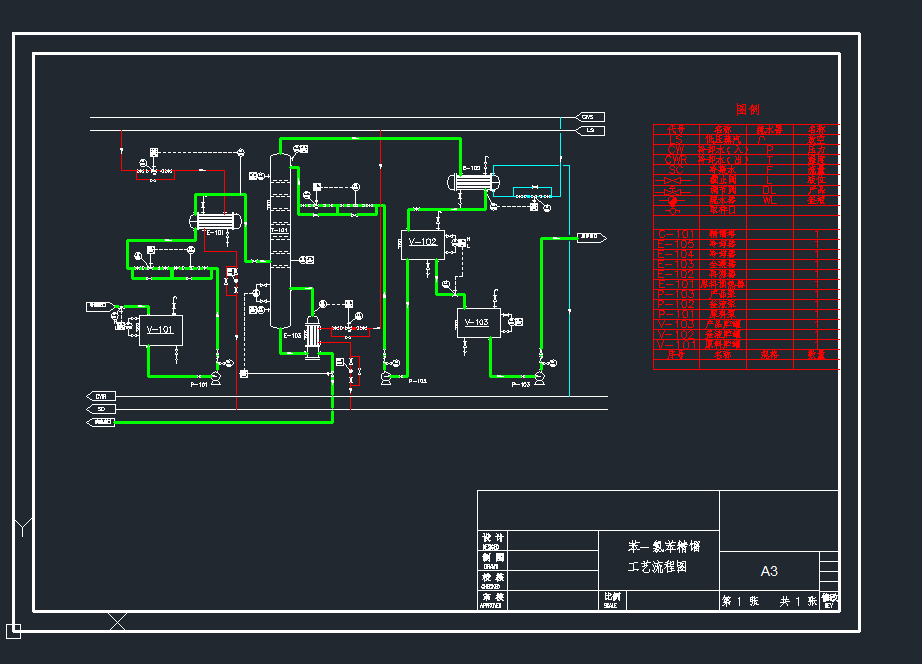Select the A3 sheet size label

(x=769, y=571)
